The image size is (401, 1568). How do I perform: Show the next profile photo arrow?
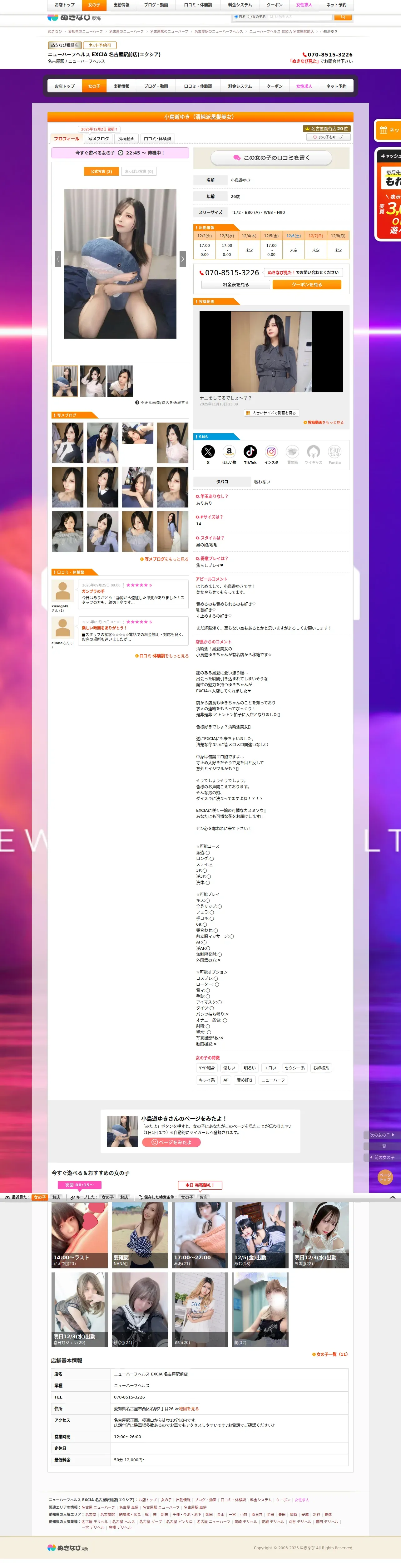(182, 259)
